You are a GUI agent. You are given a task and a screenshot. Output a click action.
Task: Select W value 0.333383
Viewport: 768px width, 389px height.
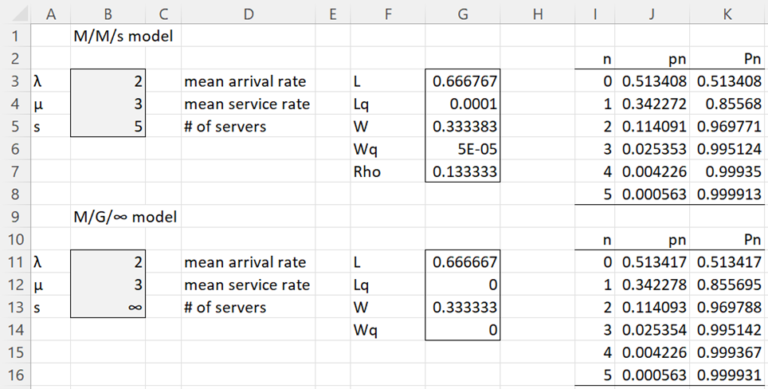point(462,126)
